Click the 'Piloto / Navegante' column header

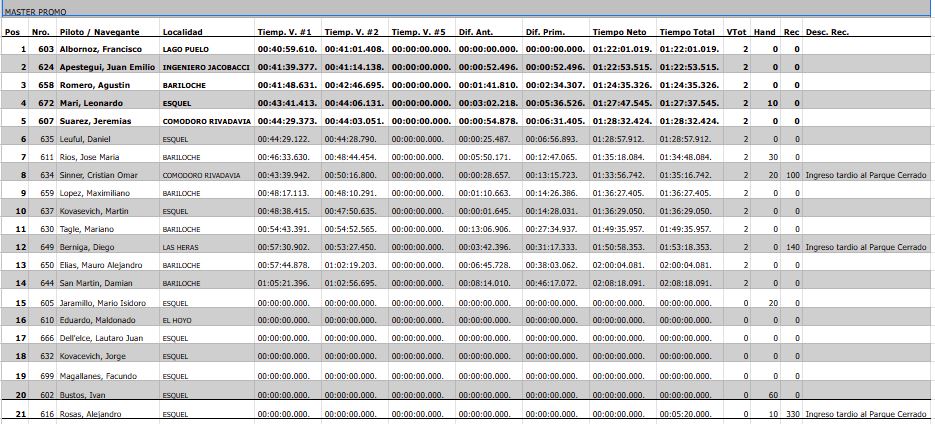[99, 32]
